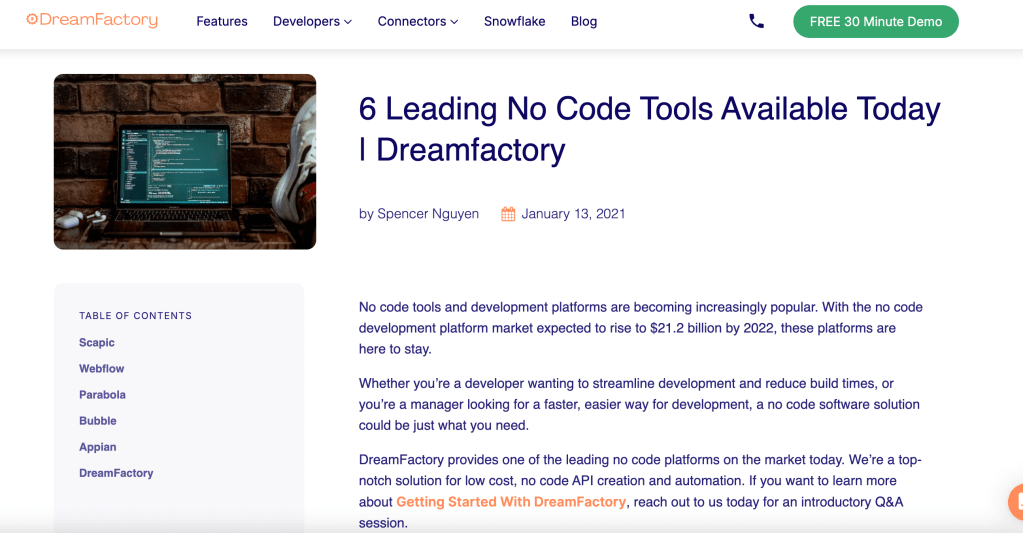
Task: Click the orange chat widget icon
Action: coord(1015,500)
